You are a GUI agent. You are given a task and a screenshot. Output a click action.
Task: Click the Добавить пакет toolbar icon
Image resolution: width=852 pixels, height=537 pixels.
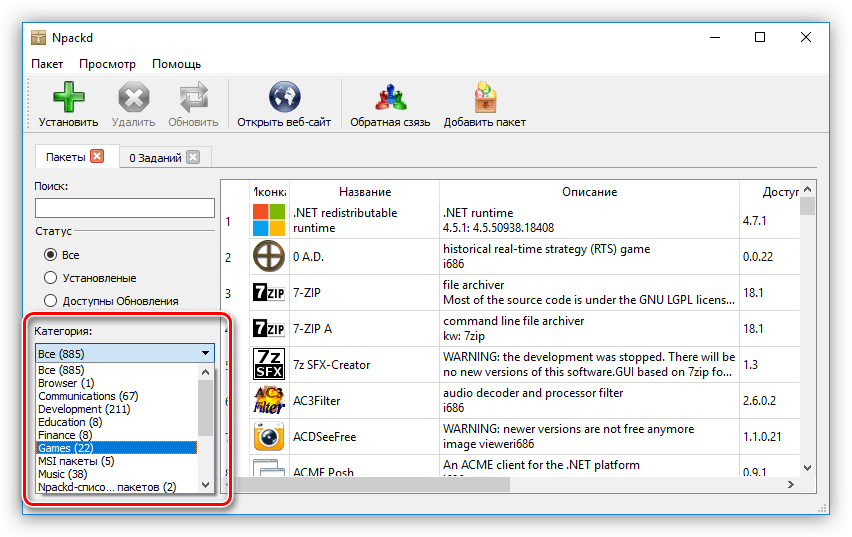[484, 99]
